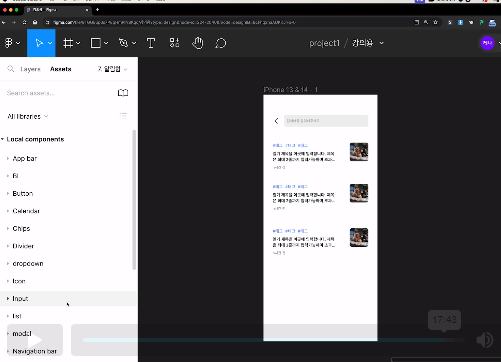Screen dimensions: 501x362
Task: Click the browser back arrow
Action: (x=3, y=22)
